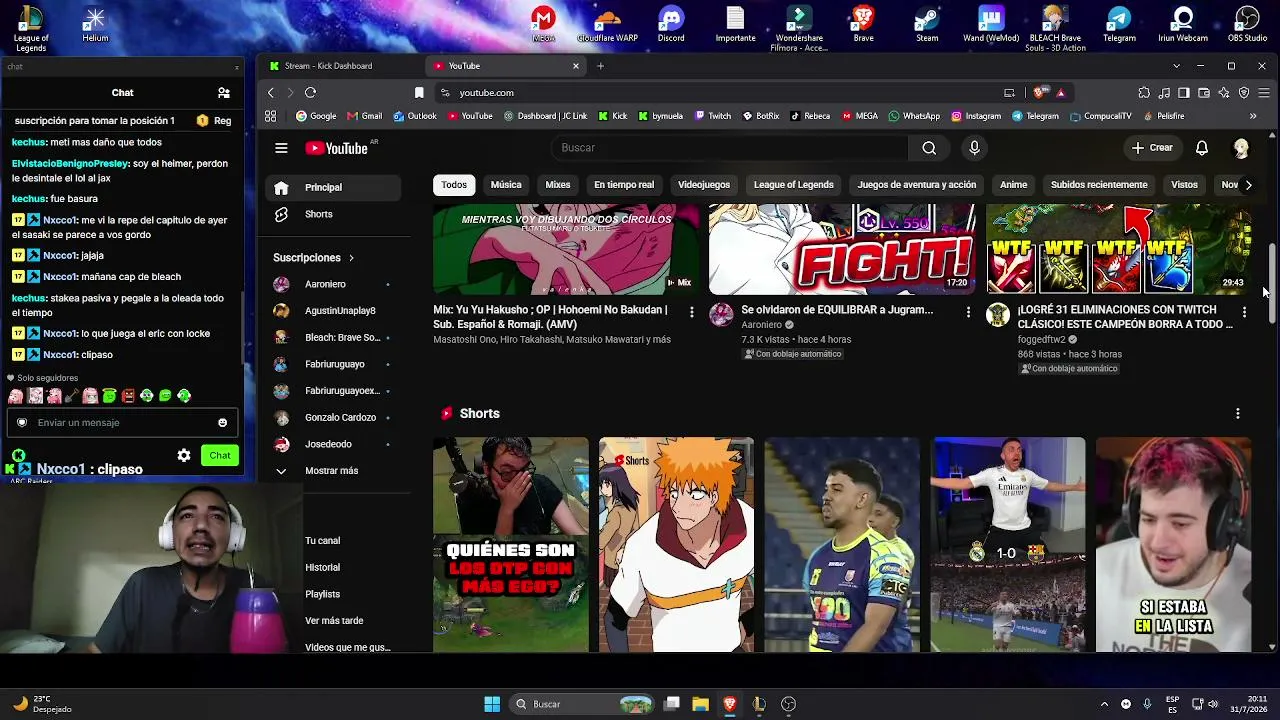The width and height of the screenshot is (1280, 720).
Task: Open options for the Shorts shelf
Action: click(1238, 414)
